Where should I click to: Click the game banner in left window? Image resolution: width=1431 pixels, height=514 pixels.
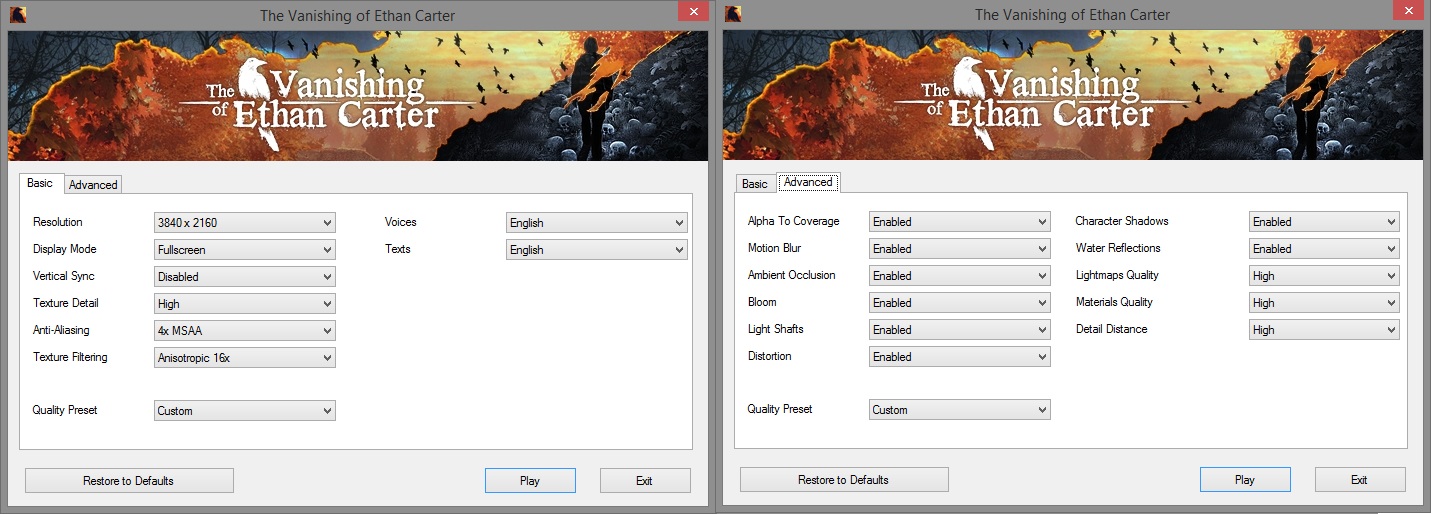358,95
